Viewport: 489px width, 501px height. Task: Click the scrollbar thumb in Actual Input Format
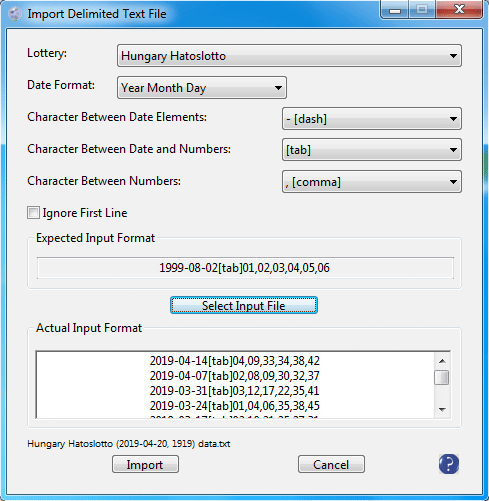442,378
